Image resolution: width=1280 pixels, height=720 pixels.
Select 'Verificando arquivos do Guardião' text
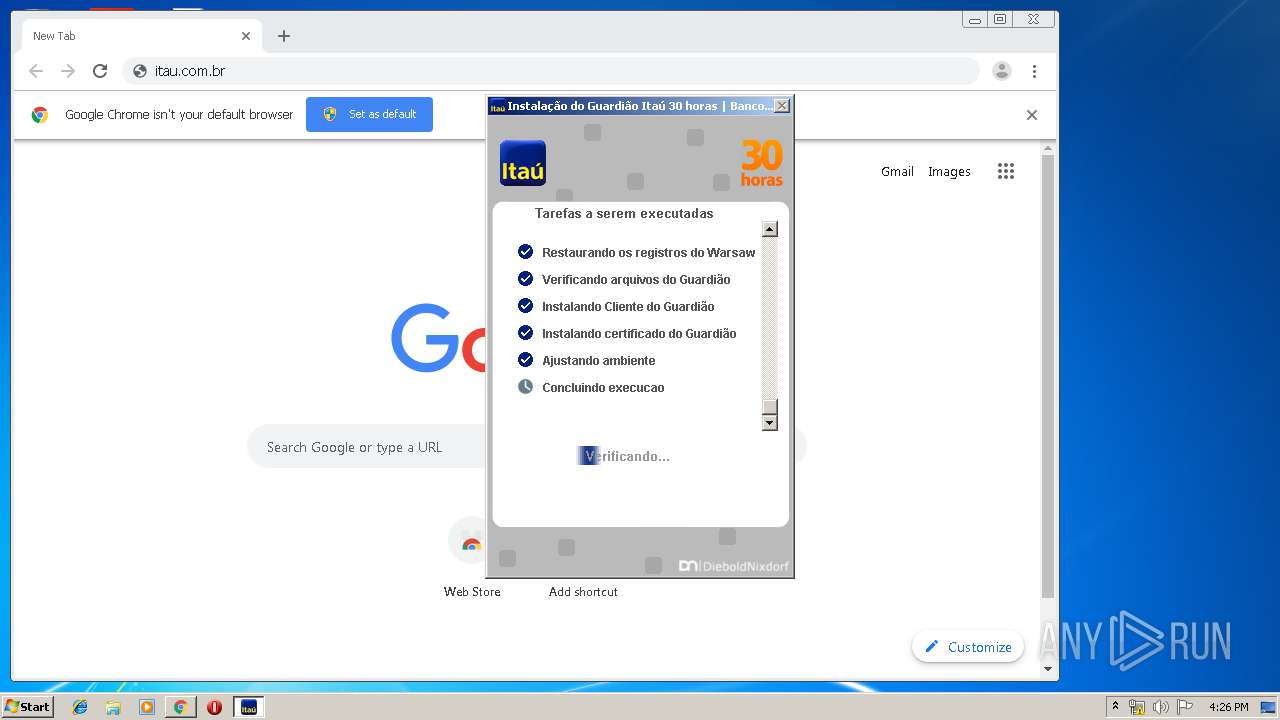click(x=636, y=280)
